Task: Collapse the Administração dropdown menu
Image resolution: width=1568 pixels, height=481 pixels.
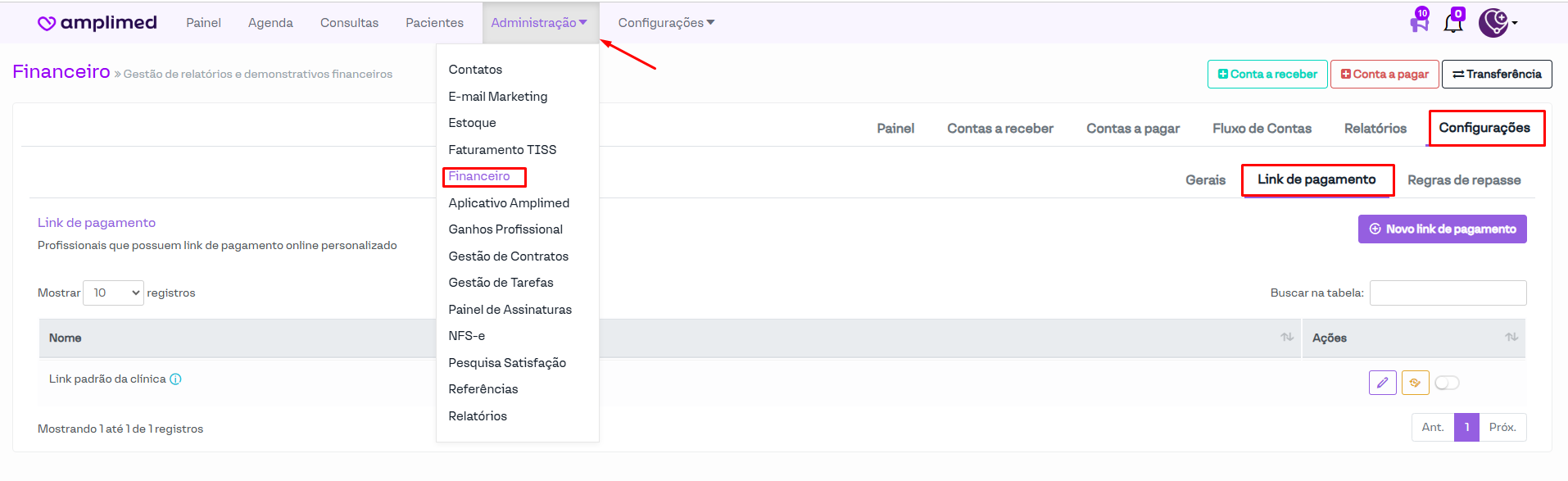Action: [538, 23]
